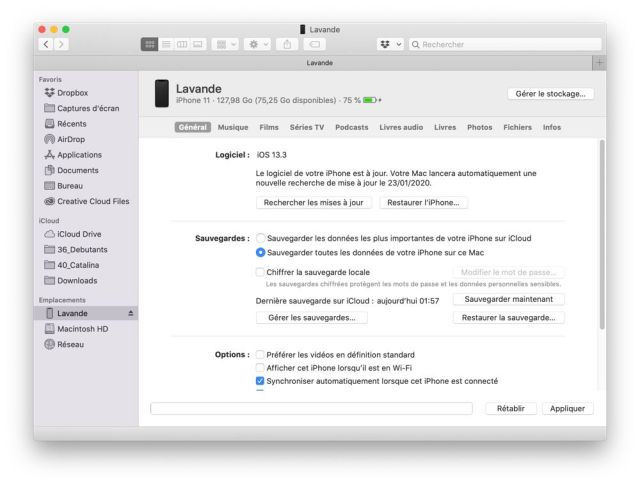Open Réseau in the sidebar
640x485 pixels.
pos(64,344)
